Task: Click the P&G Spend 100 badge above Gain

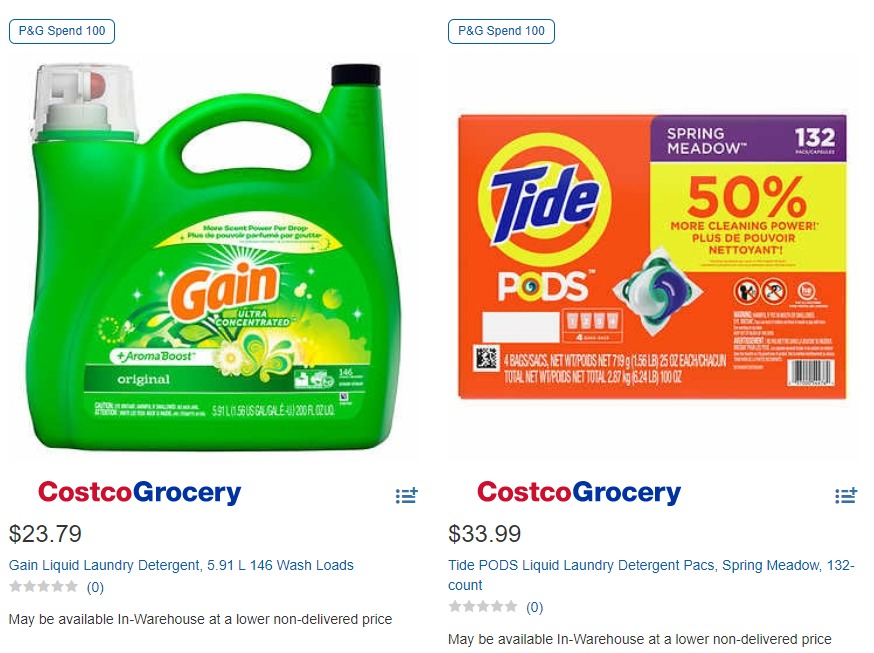Action: (62, 31)
